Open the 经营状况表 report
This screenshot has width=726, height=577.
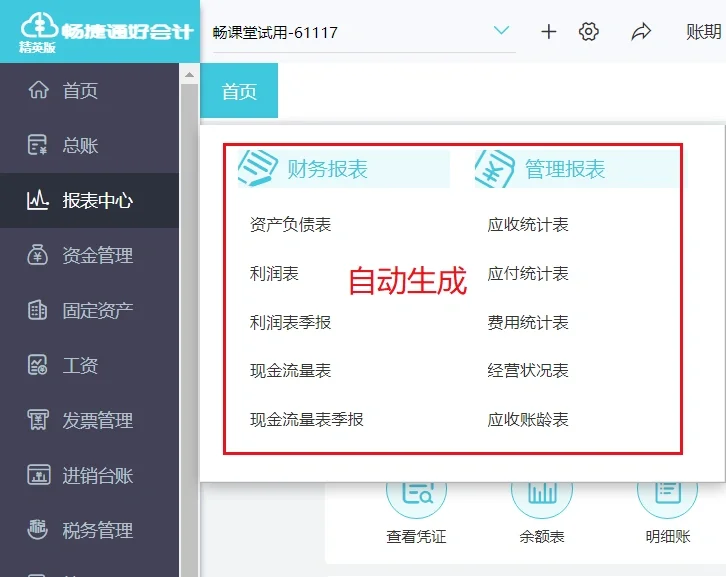[528, 370]
